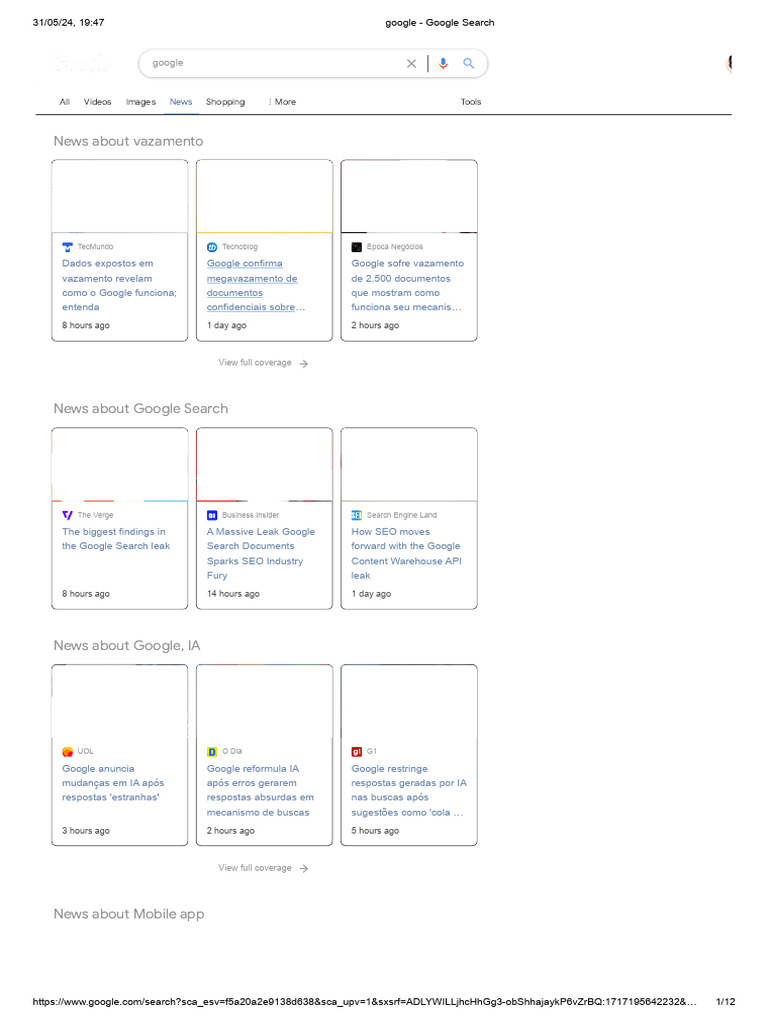The image size is (768, 1024).
Task: Open 'The biggest findings in the Google Search leak'
Action: 116,539
